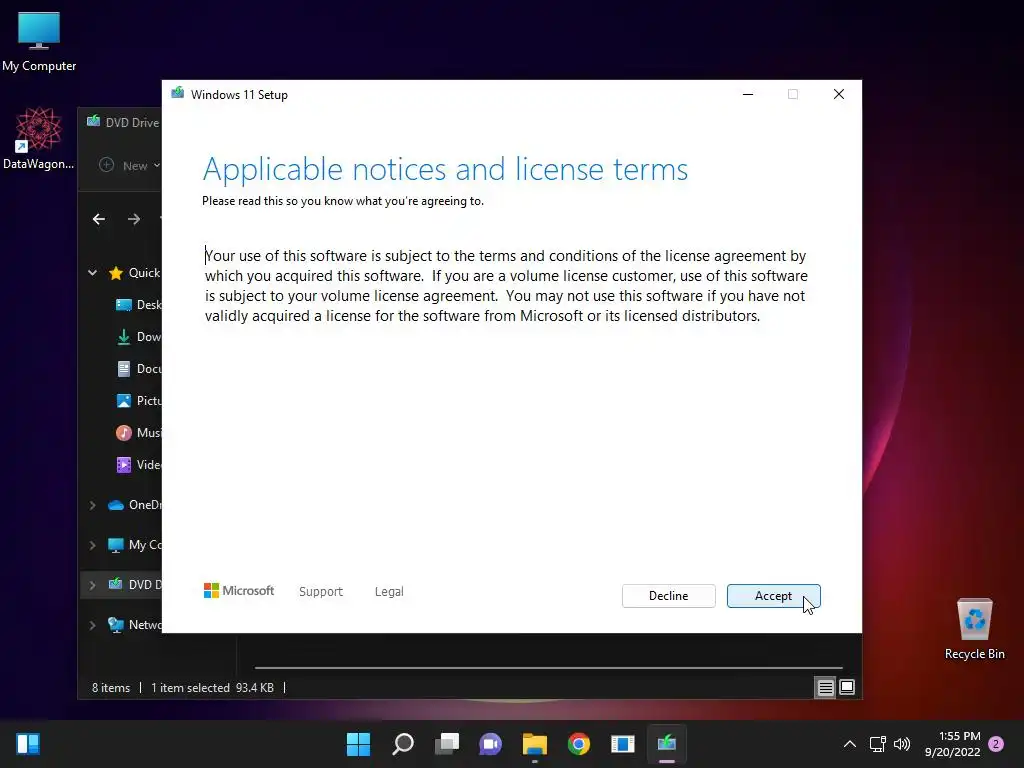
Task: Open taskbar Search
Action: coord(402,744)
